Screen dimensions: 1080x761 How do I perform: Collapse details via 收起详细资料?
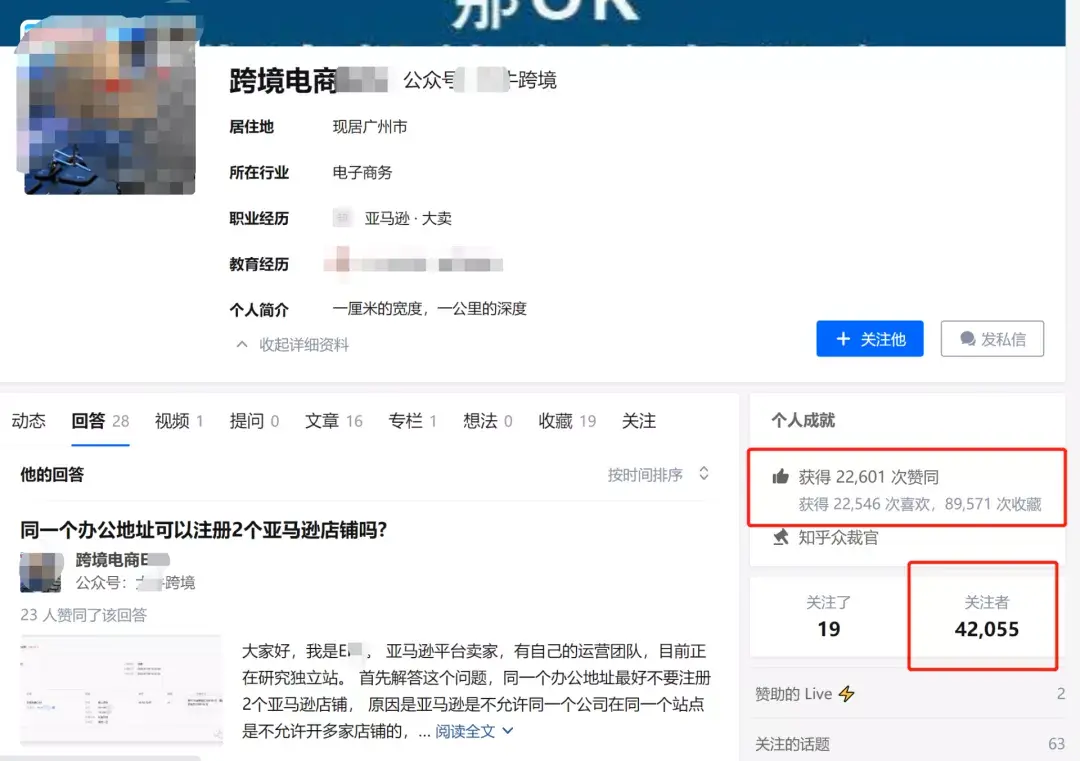click(x=304, y=344)
